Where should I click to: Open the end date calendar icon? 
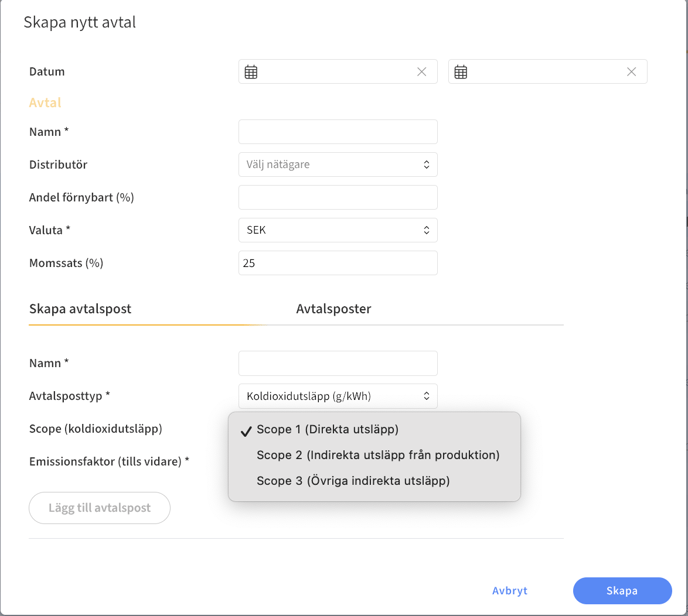pos(461,72)
